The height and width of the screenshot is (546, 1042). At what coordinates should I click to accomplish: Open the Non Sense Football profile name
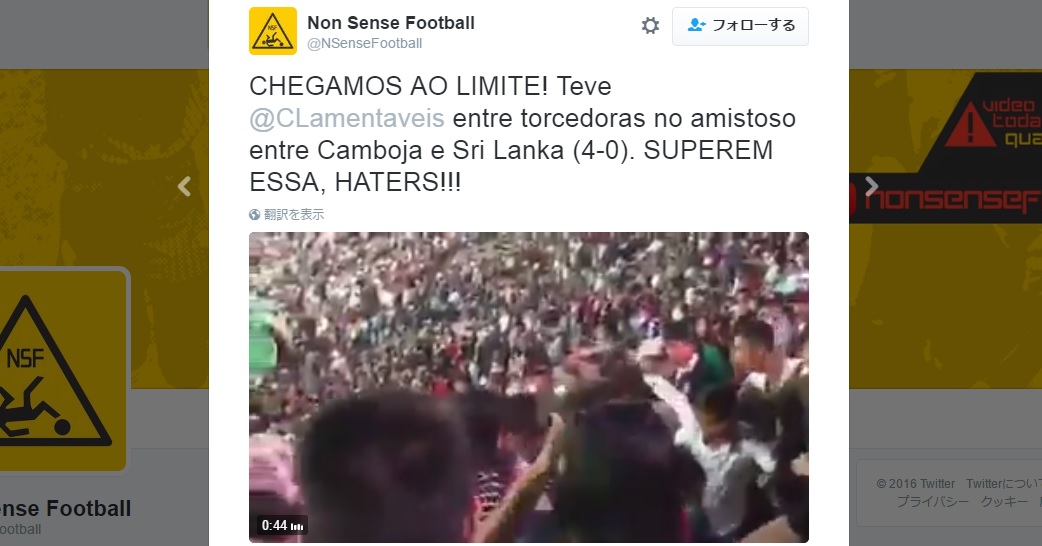click(391, 23)
